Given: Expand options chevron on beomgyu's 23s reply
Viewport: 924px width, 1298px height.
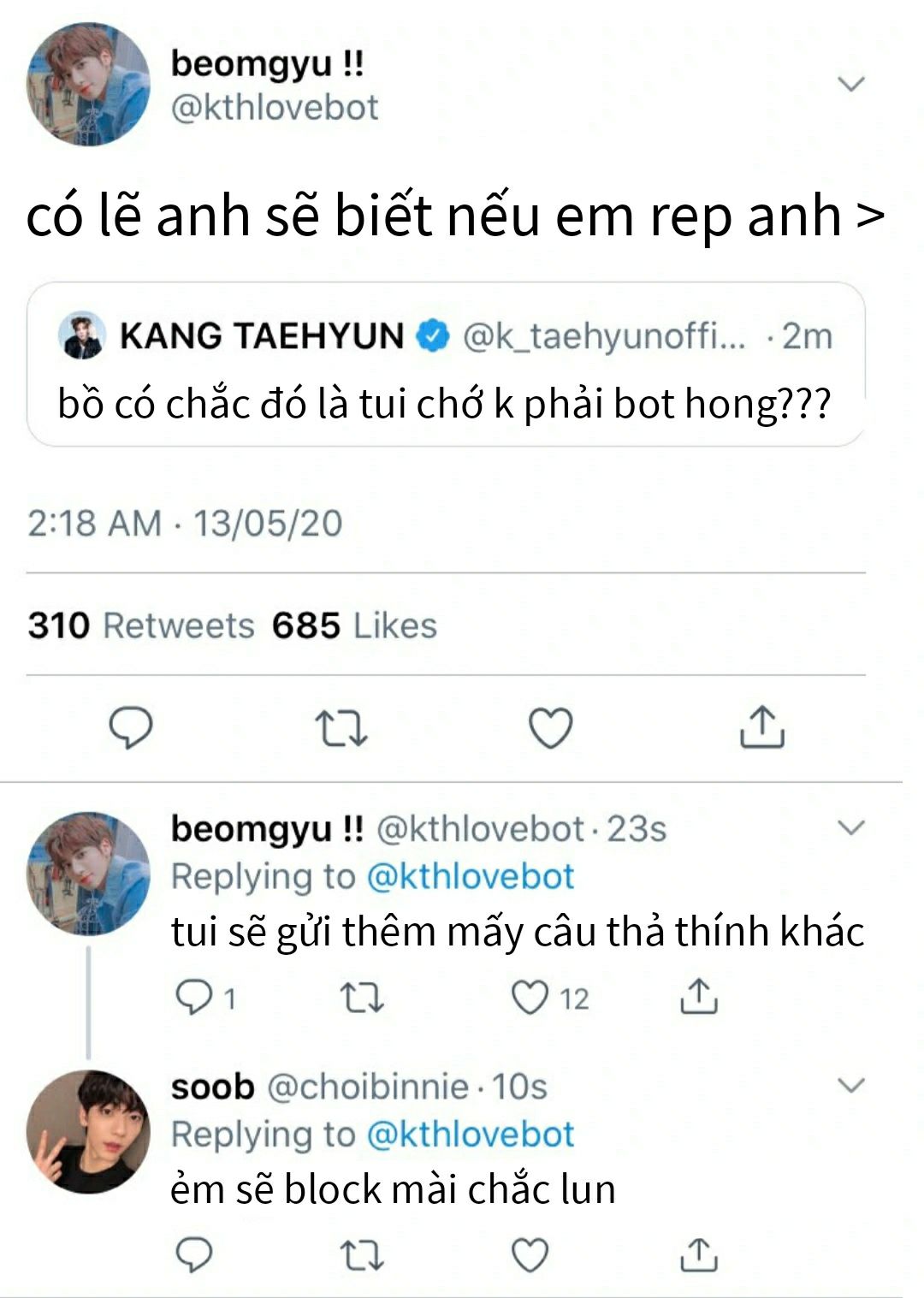Looking at the screenshot, I should [x=851, y=827].
